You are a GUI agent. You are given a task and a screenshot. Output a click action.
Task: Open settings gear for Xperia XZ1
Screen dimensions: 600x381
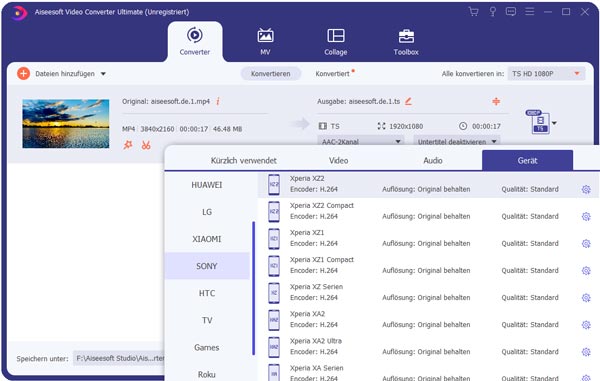pyautogui.click(x=586, y=244)
